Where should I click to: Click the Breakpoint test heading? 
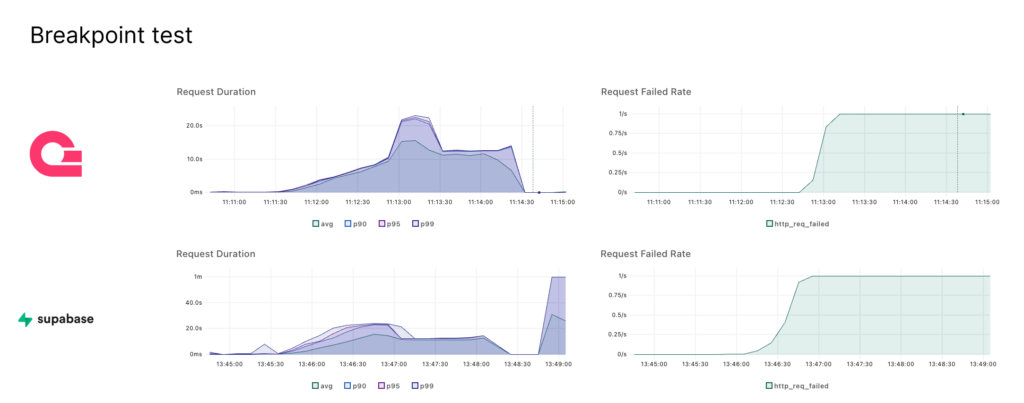pos(111,36)
